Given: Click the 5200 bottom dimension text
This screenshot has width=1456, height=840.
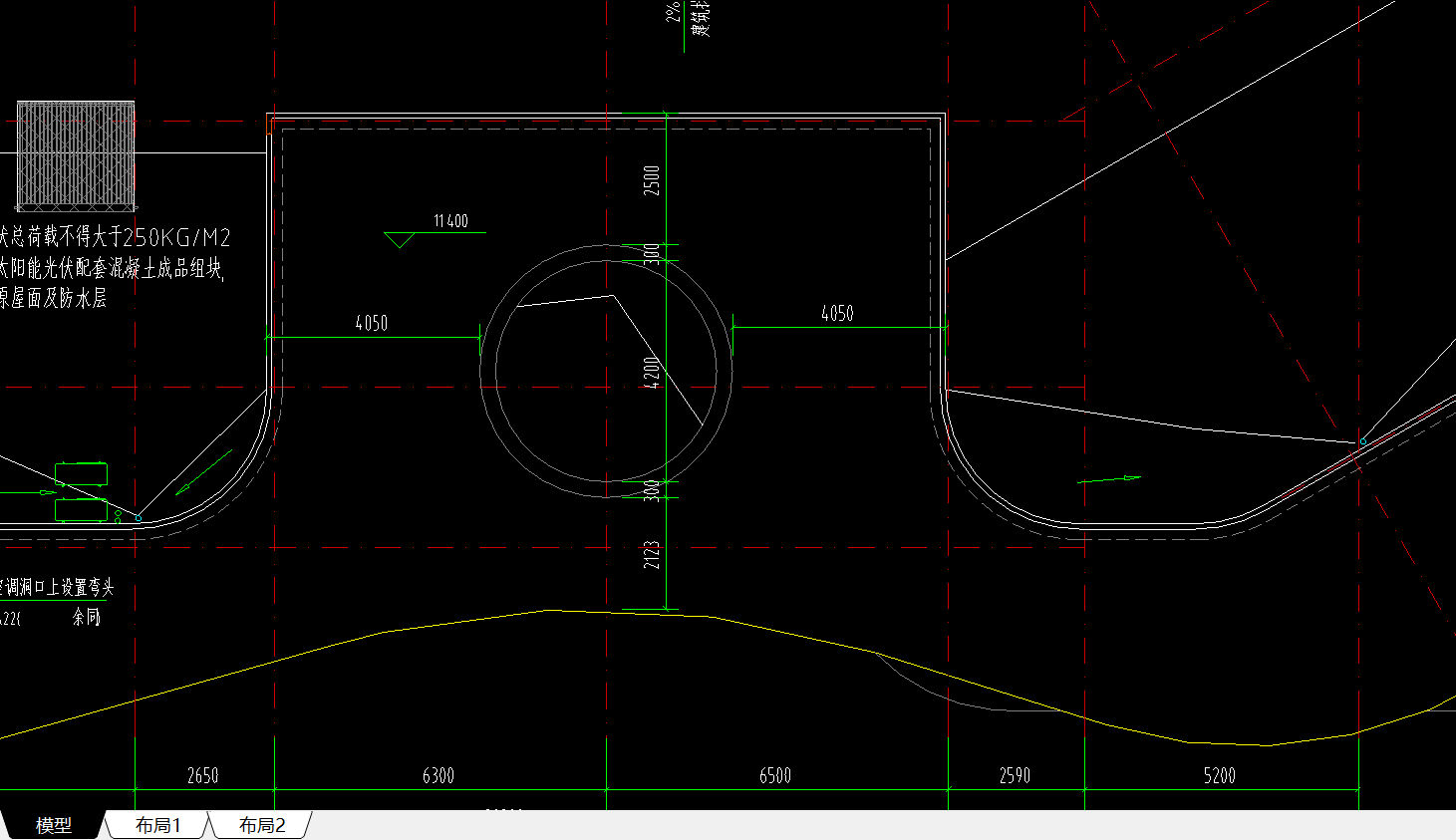Looking at the screenshot, I should (1220, 775).
